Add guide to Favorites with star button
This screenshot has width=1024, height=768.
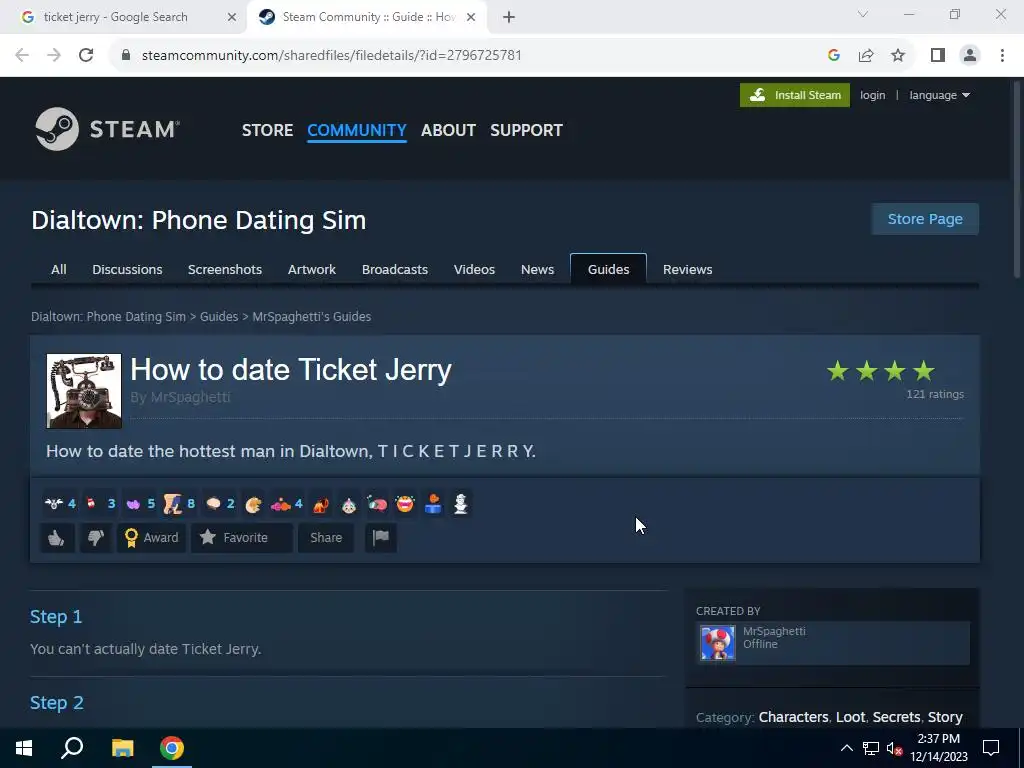(242, 537)
